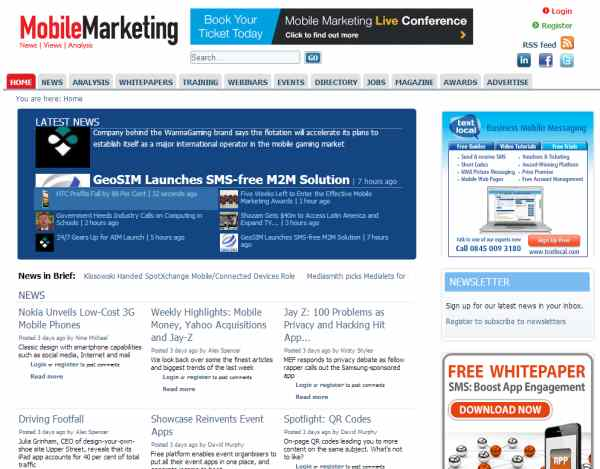Click the Login link
The image size is (600, 469).
click(x=561, y=11)
